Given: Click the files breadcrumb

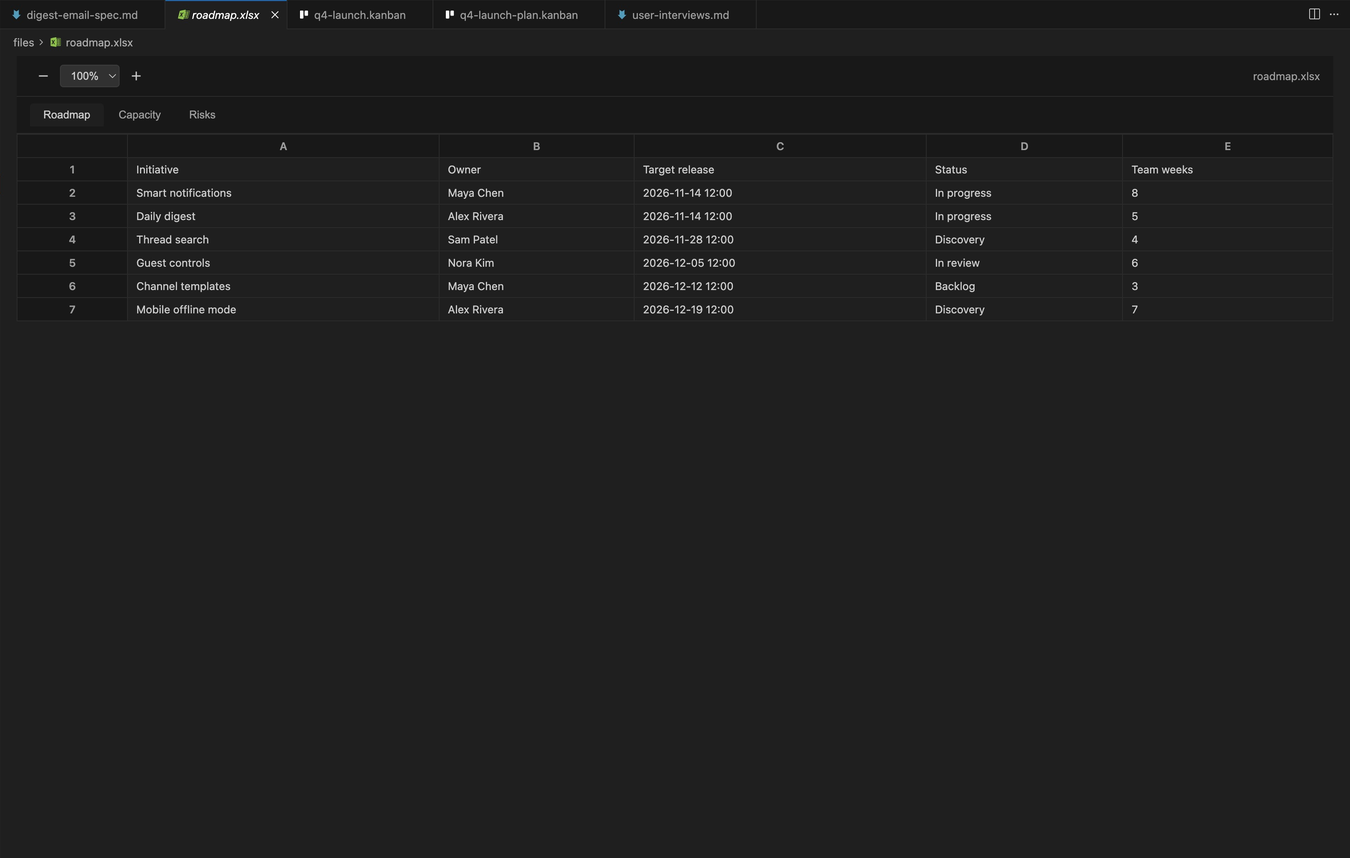Looking at the screenshot, I should click(x=24, y=43).
